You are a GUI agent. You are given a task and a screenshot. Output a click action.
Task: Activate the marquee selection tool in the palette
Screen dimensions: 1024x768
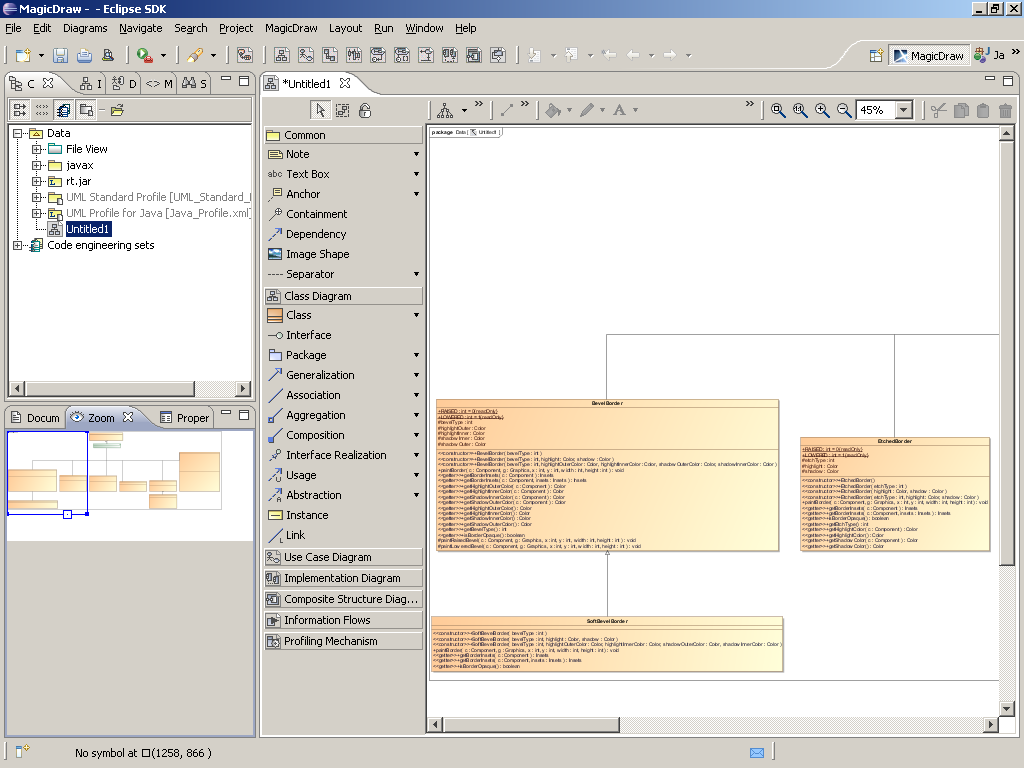coord(342,110)
